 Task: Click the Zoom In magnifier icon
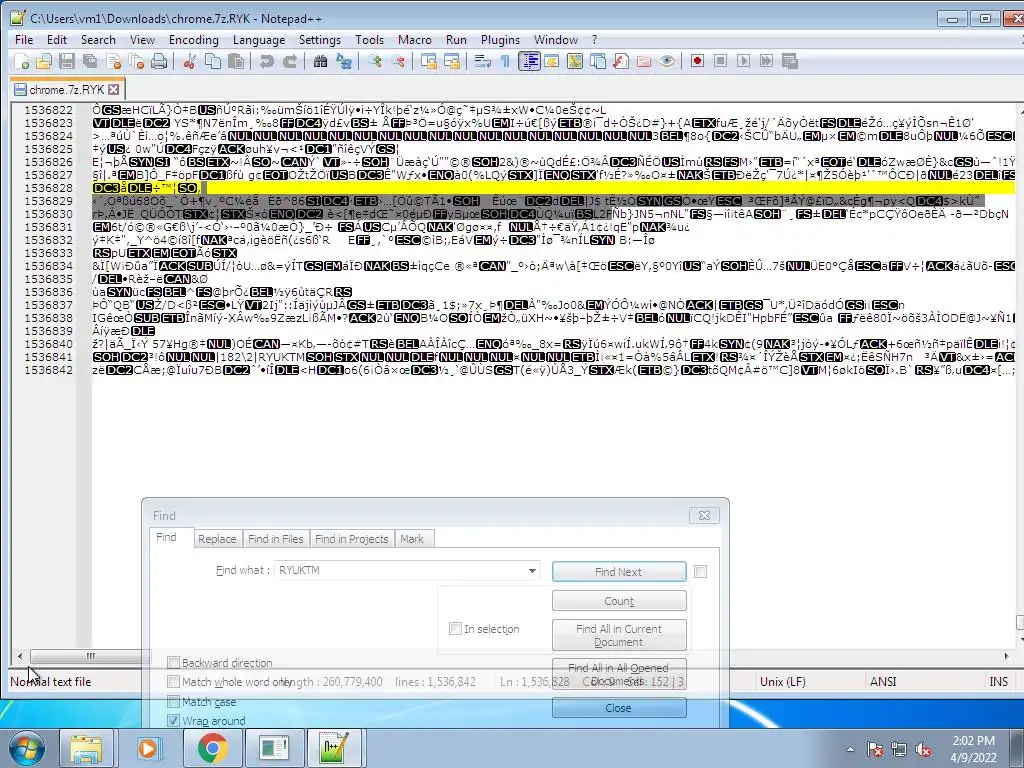tap(374, 61)
